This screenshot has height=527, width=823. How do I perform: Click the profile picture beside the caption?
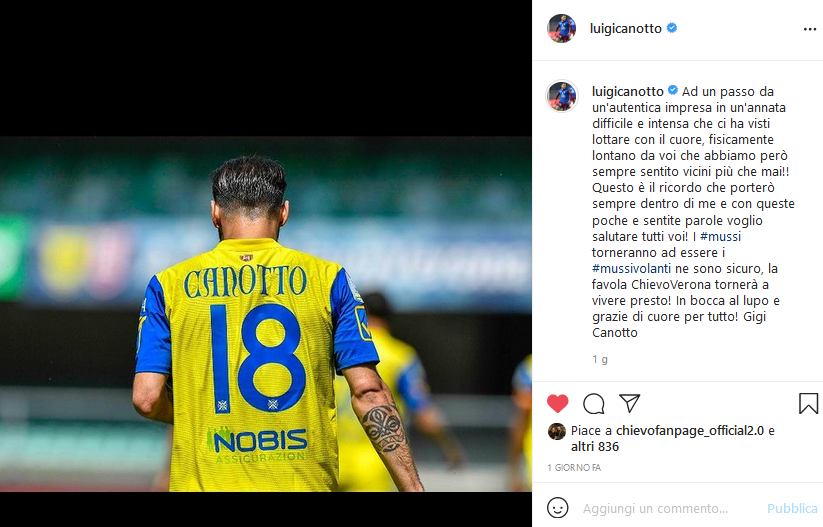point(562,96)
